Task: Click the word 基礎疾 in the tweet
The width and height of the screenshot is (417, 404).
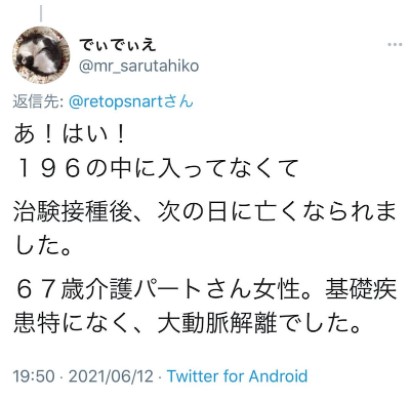Action: click(x=361, y=289)
